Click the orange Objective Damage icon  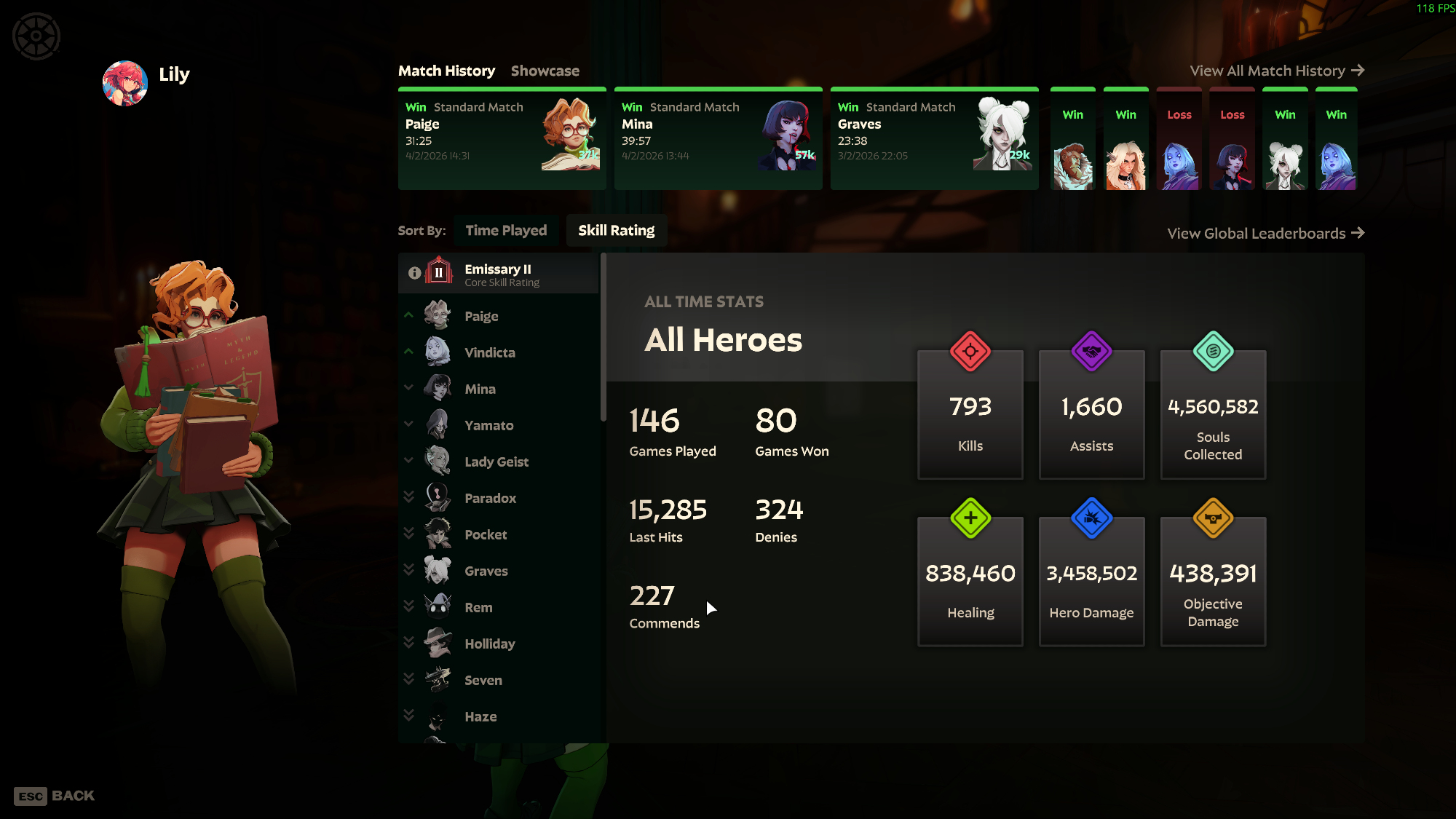pyautogui.click(x=1213, y=518)
